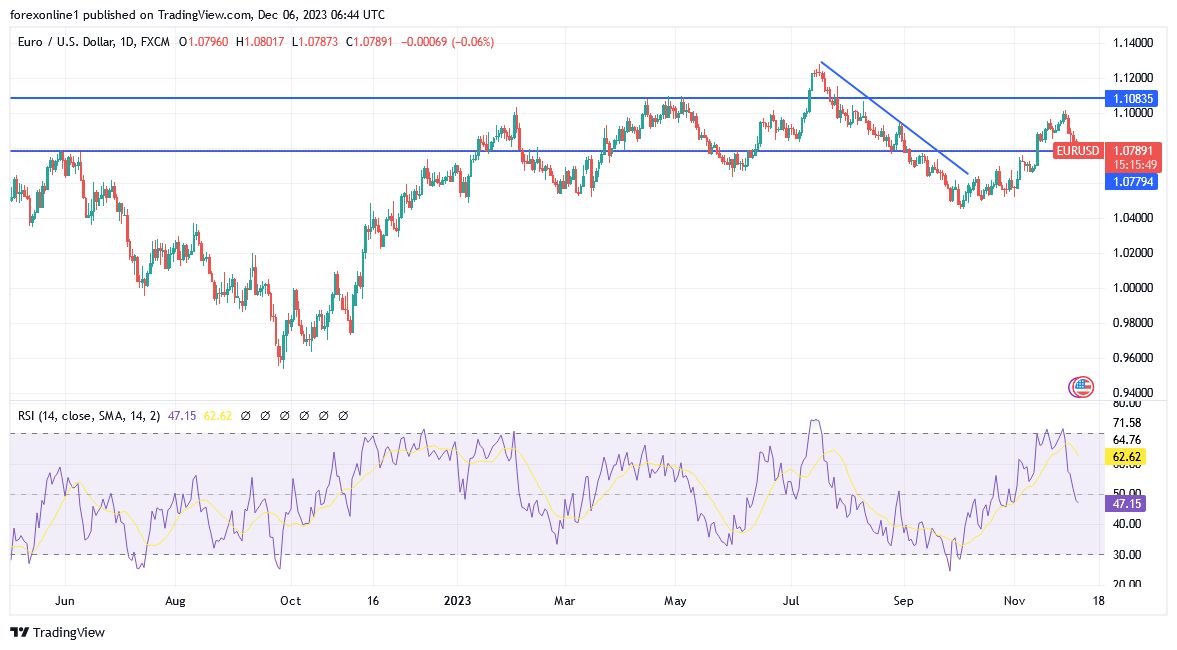Click the 0.94000 price axis label
The width and height of the screenshot is (1177, 650).
coord(1133,393)
